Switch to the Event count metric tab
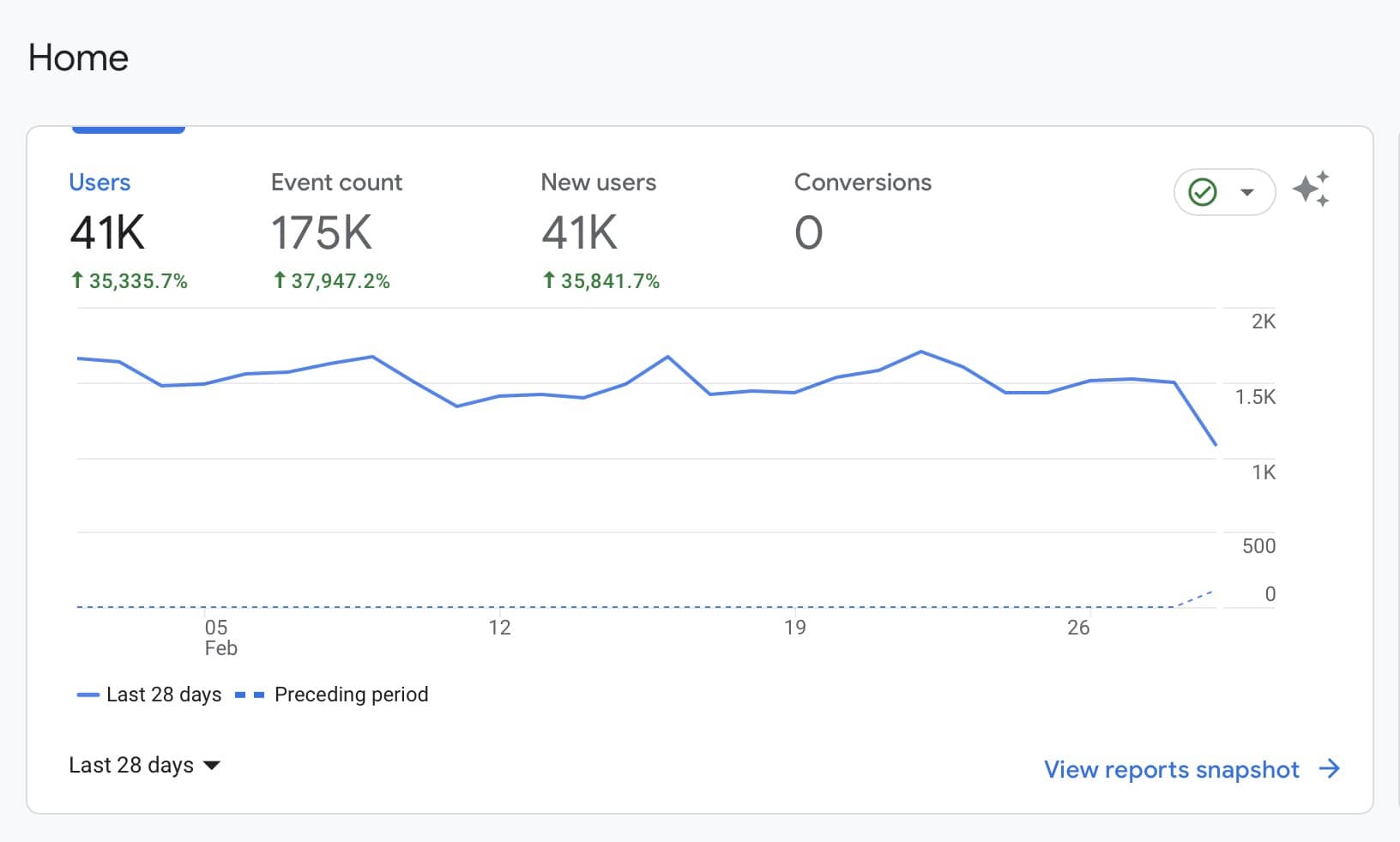The image size is (1400, 842). [x=336, y=183]
